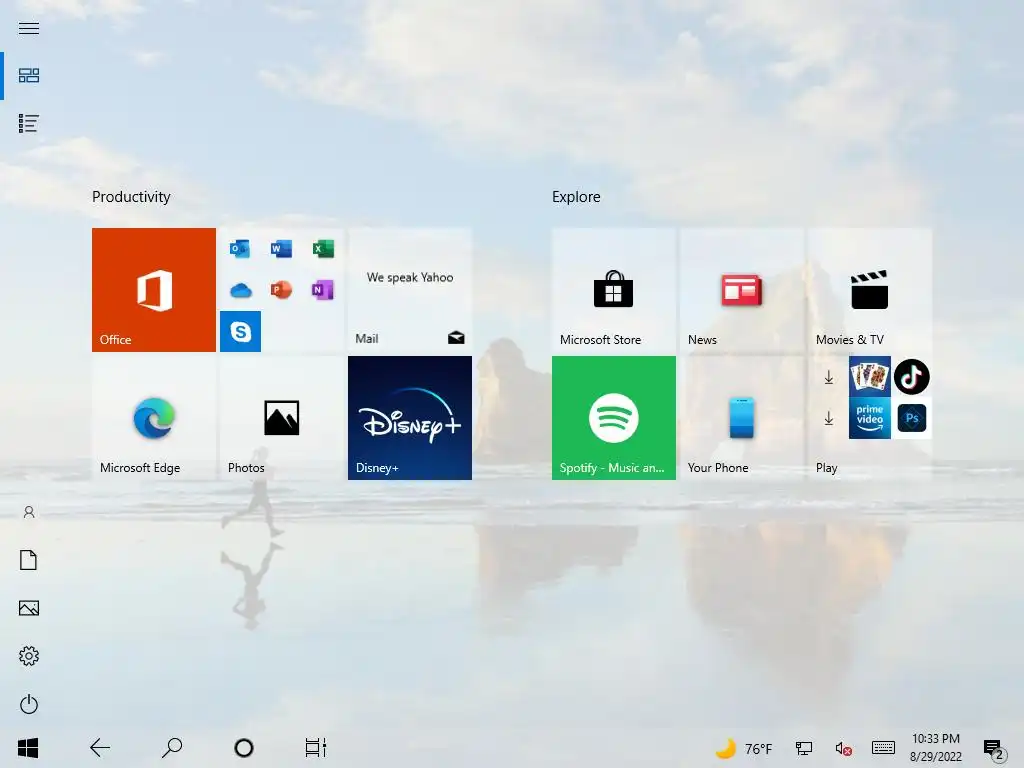Viewport: 1024px width, 768px height.
Task: Open OneDrive small tile
Action: (240, 289)
